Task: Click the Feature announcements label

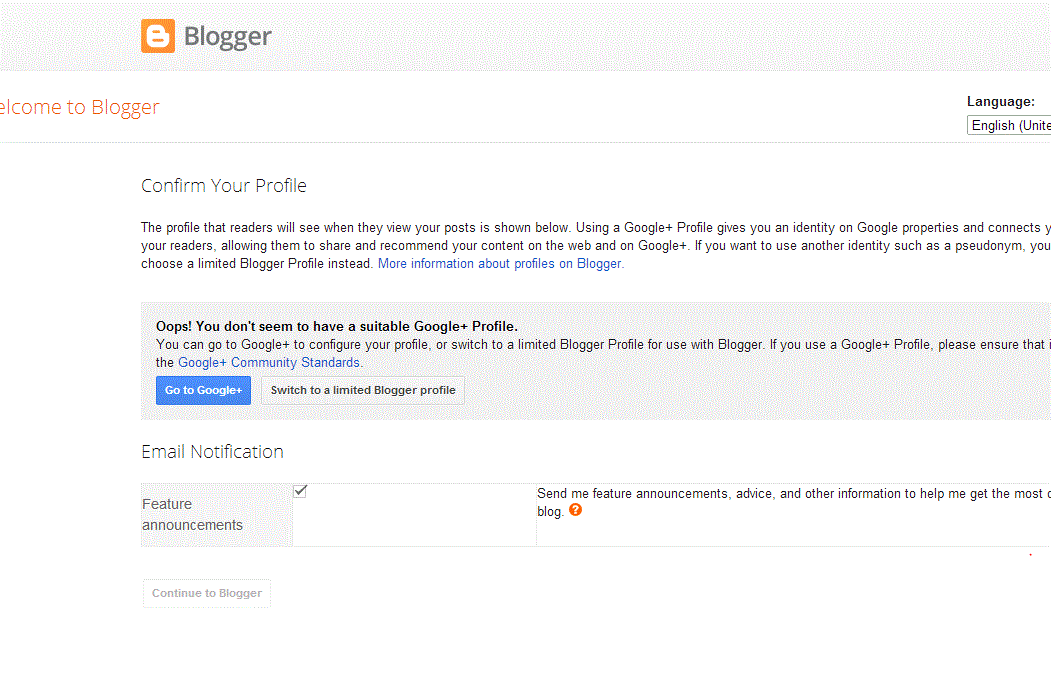Action: tap(192, 514)
